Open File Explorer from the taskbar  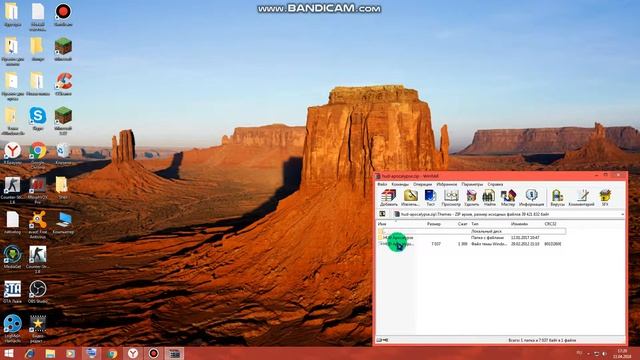click(50, 353)
